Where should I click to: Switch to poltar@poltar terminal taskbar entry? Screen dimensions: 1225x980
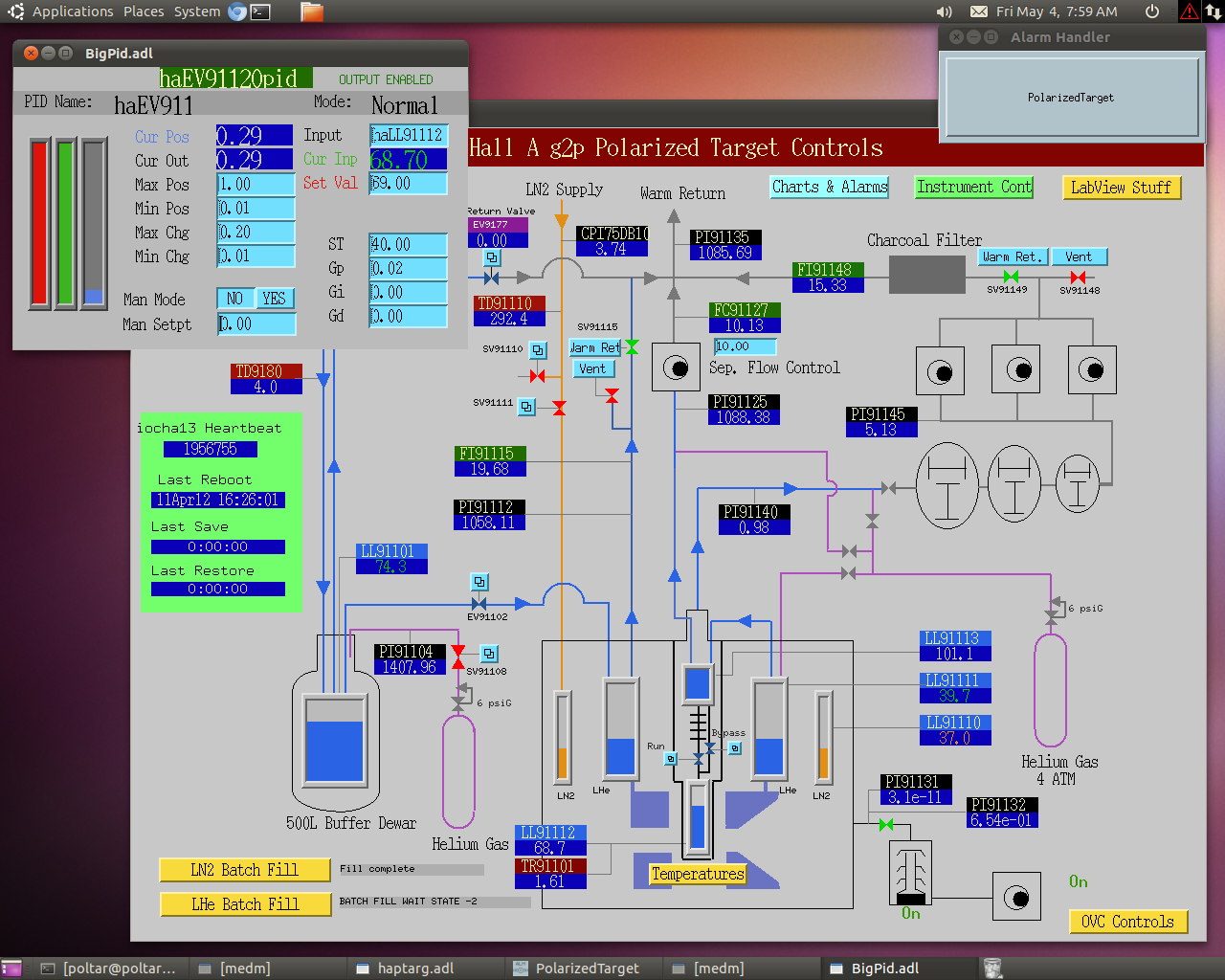coord(109,969)
